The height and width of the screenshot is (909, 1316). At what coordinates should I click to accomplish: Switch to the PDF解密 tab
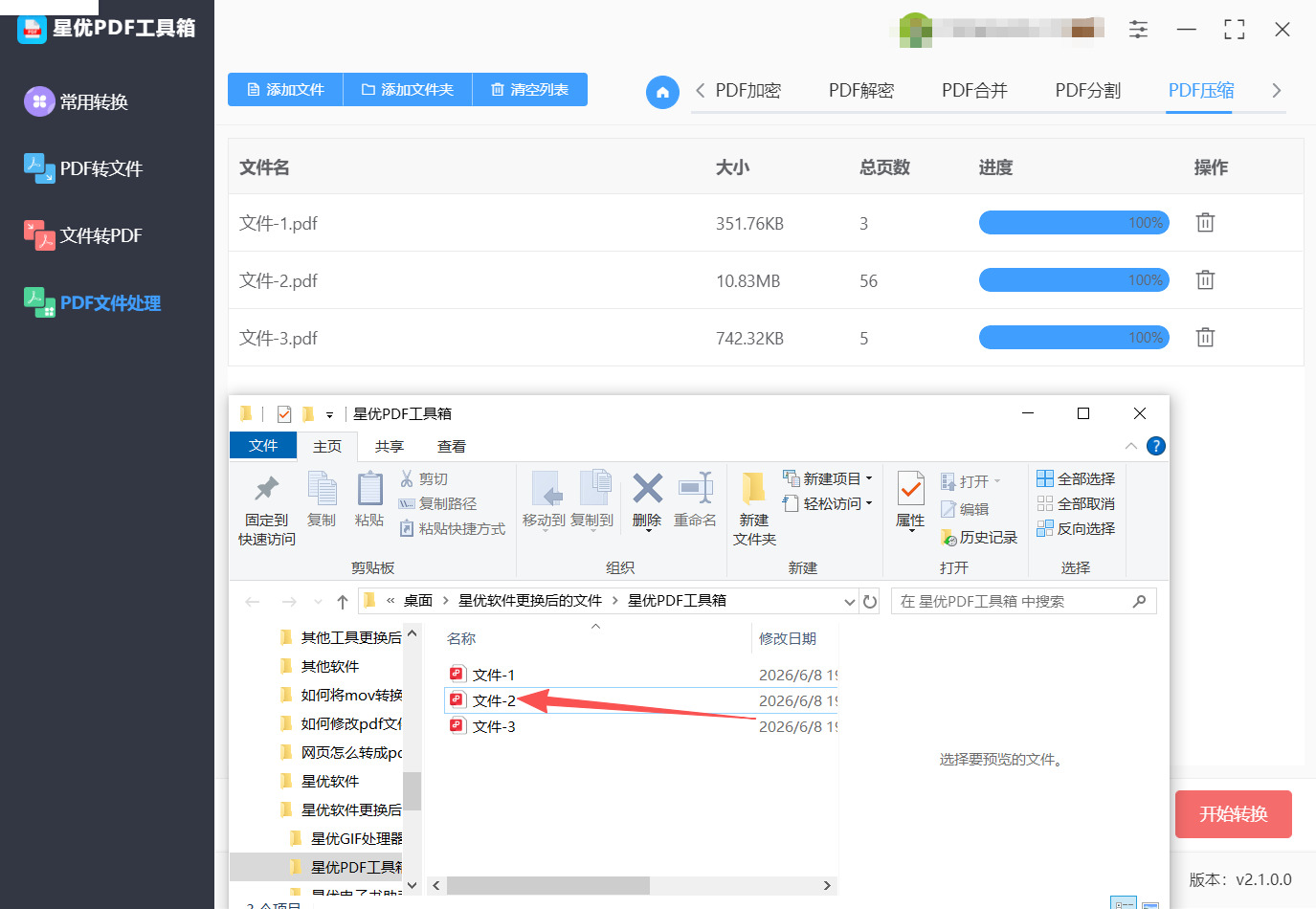(x=861, y=91)
